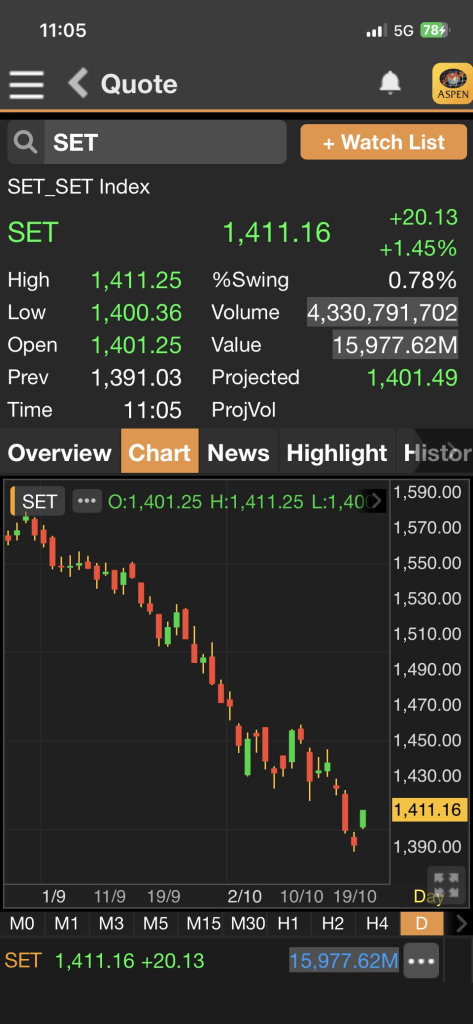Image resolution: width=473 pixels, height=1024 pixels.
Task: Click the SET symbol search field
Action: pyautogui.click(x=165, y=142)
